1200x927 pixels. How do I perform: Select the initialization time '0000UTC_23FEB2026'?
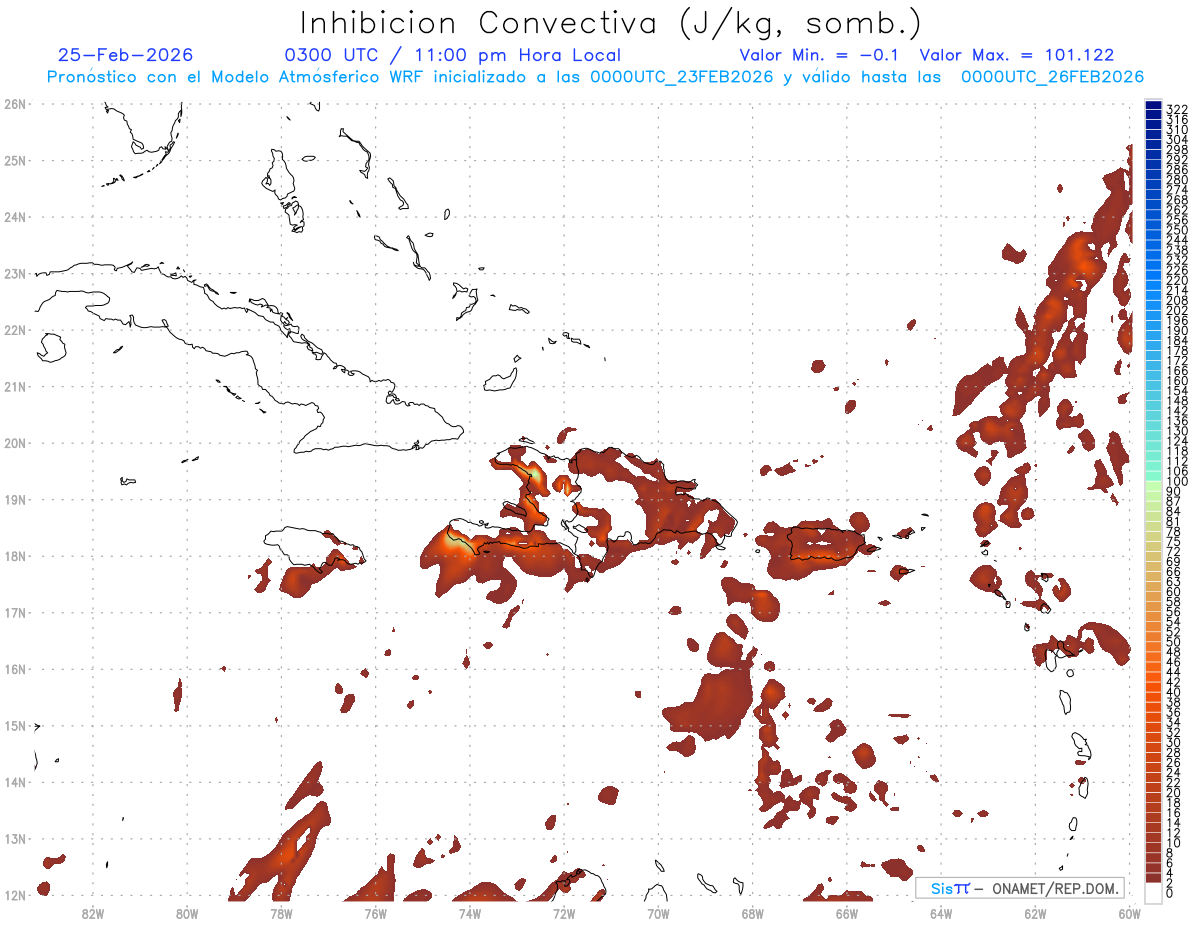click(x=682, y=77)
